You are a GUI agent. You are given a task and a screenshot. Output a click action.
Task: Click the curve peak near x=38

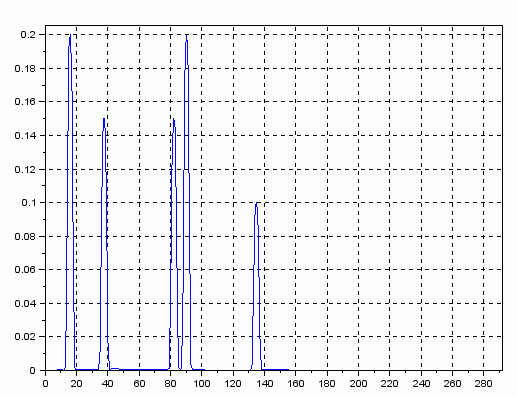(104, 119)
